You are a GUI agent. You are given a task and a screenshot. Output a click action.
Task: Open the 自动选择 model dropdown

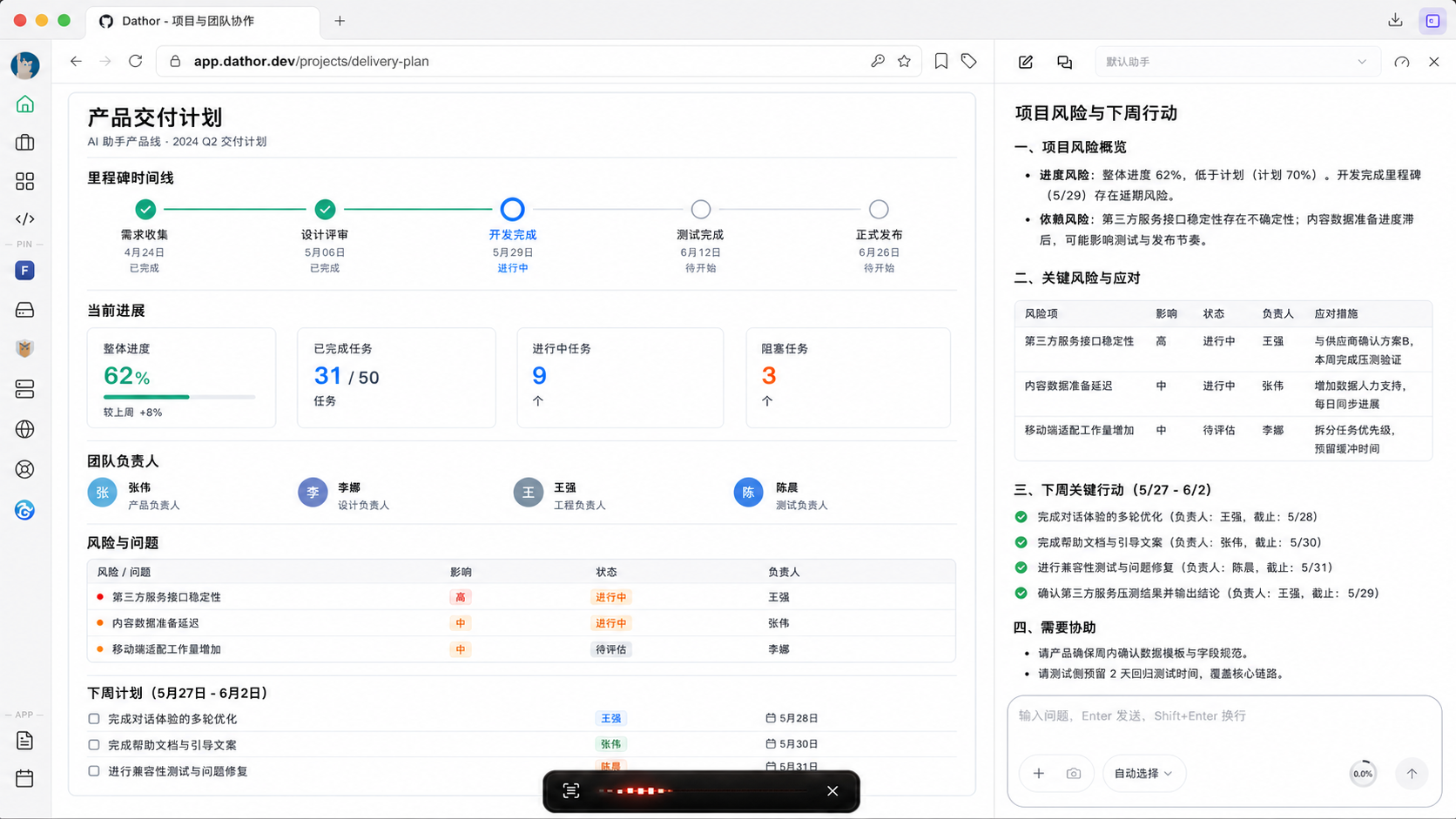[1143, 773]
